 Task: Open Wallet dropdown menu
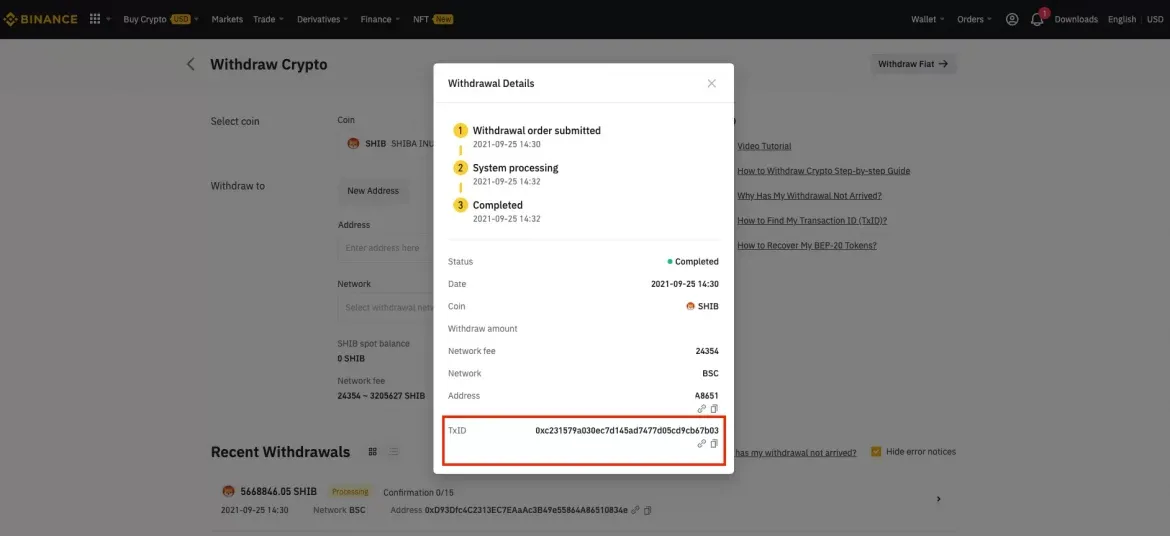pos(927,19)
